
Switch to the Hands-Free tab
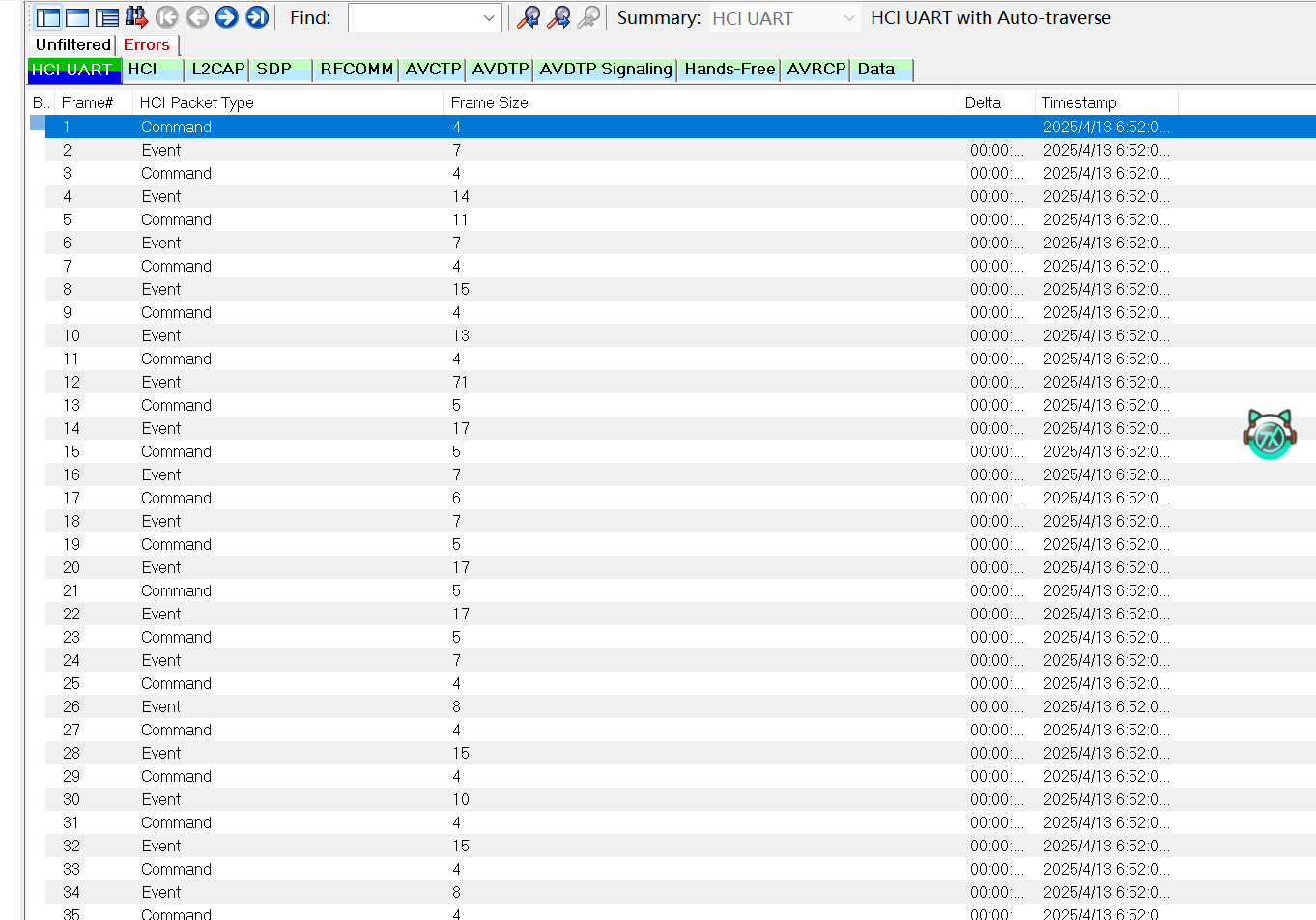pyautogui.click(x=730, y=70)
